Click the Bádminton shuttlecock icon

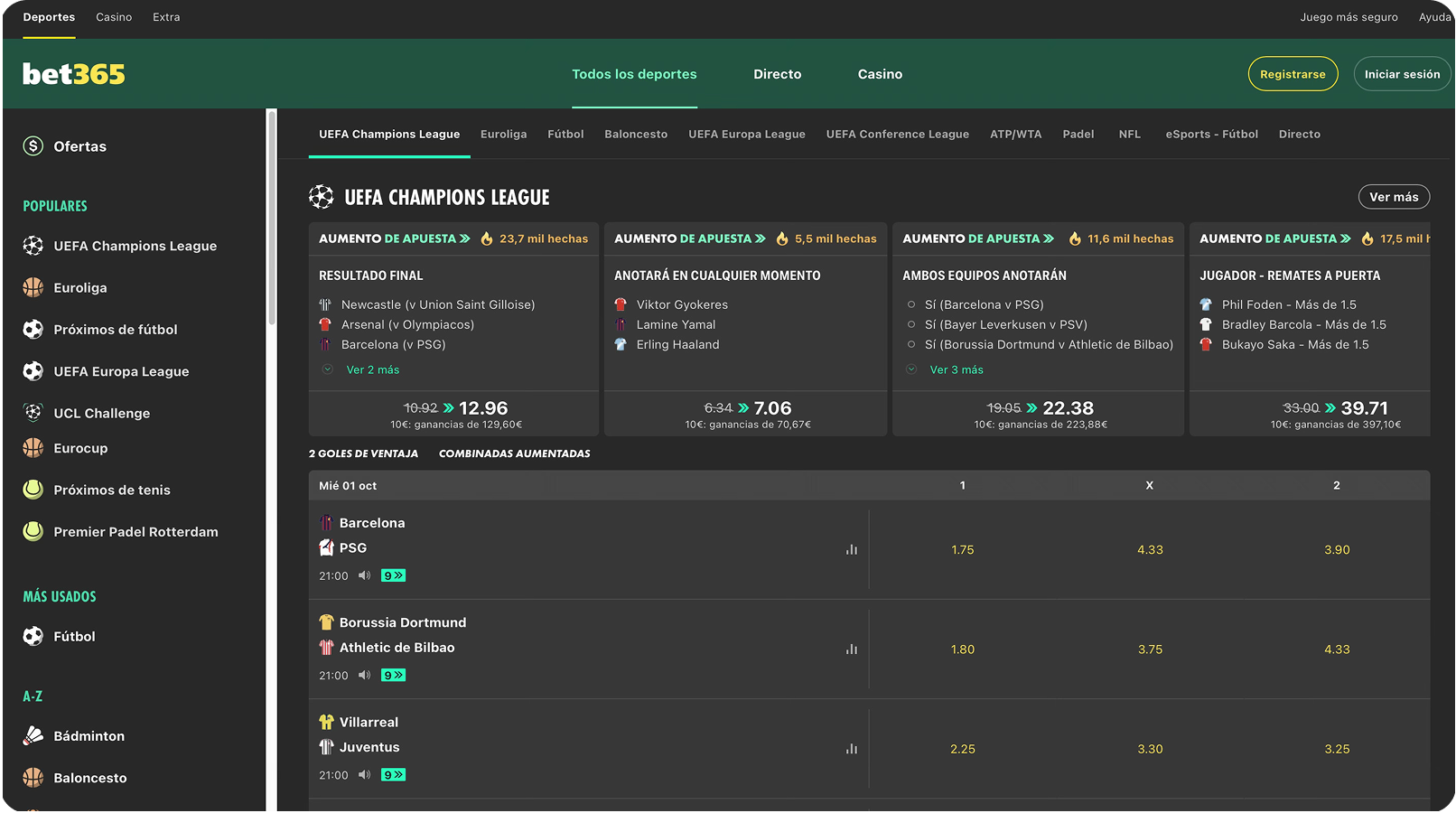click(33, 736)
